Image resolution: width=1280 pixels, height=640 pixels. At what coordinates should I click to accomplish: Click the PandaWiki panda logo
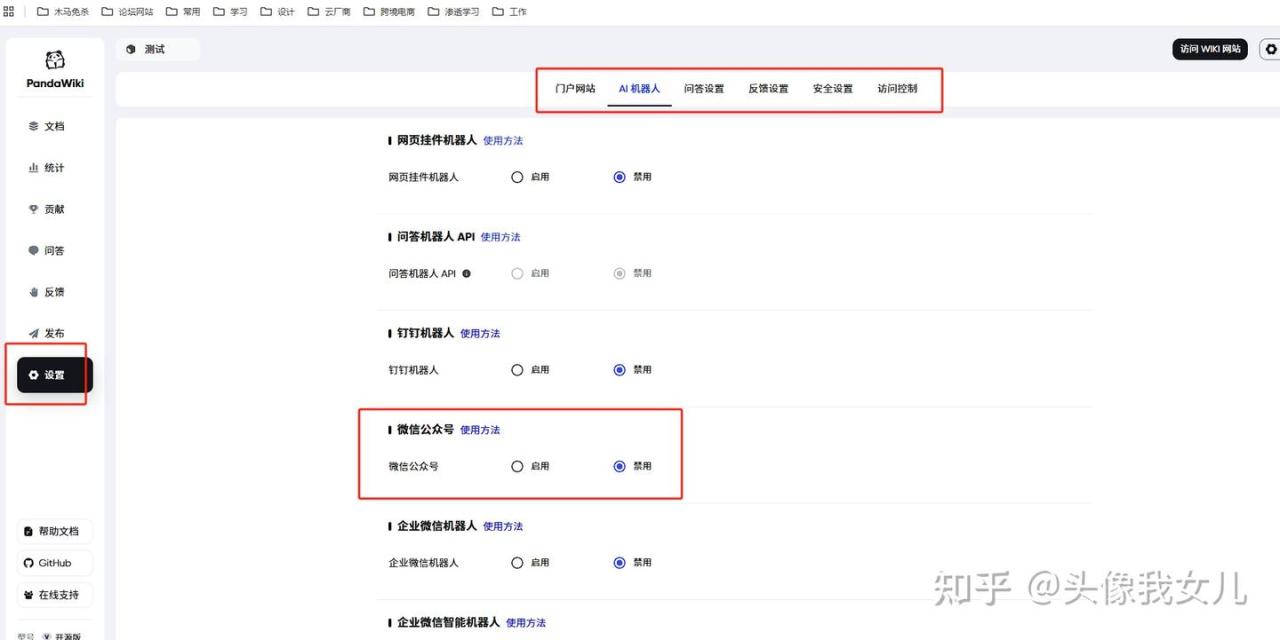(55, 61)
